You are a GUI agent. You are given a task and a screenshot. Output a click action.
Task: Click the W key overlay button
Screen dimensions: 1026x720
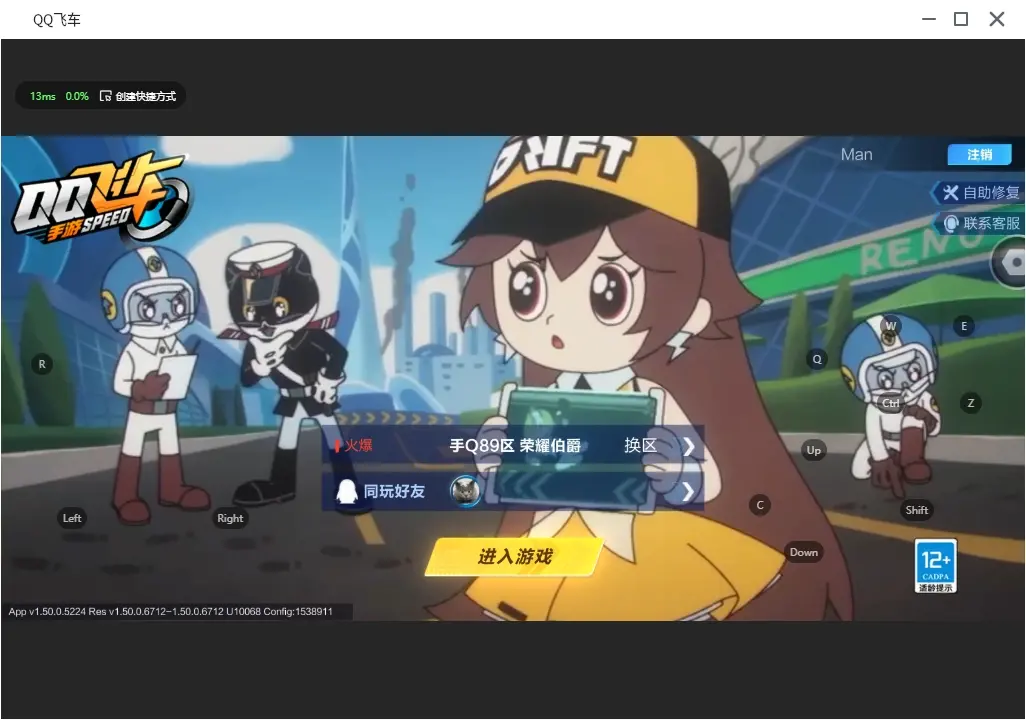pyautogui.click(x=891, y=325)
